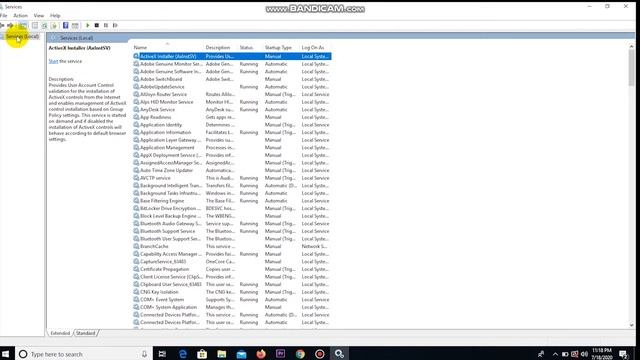The height and width of the screenshot is (360, 640).
Task: Click the Forward arrow in the toolbar
Action: (x=10, y=25)
